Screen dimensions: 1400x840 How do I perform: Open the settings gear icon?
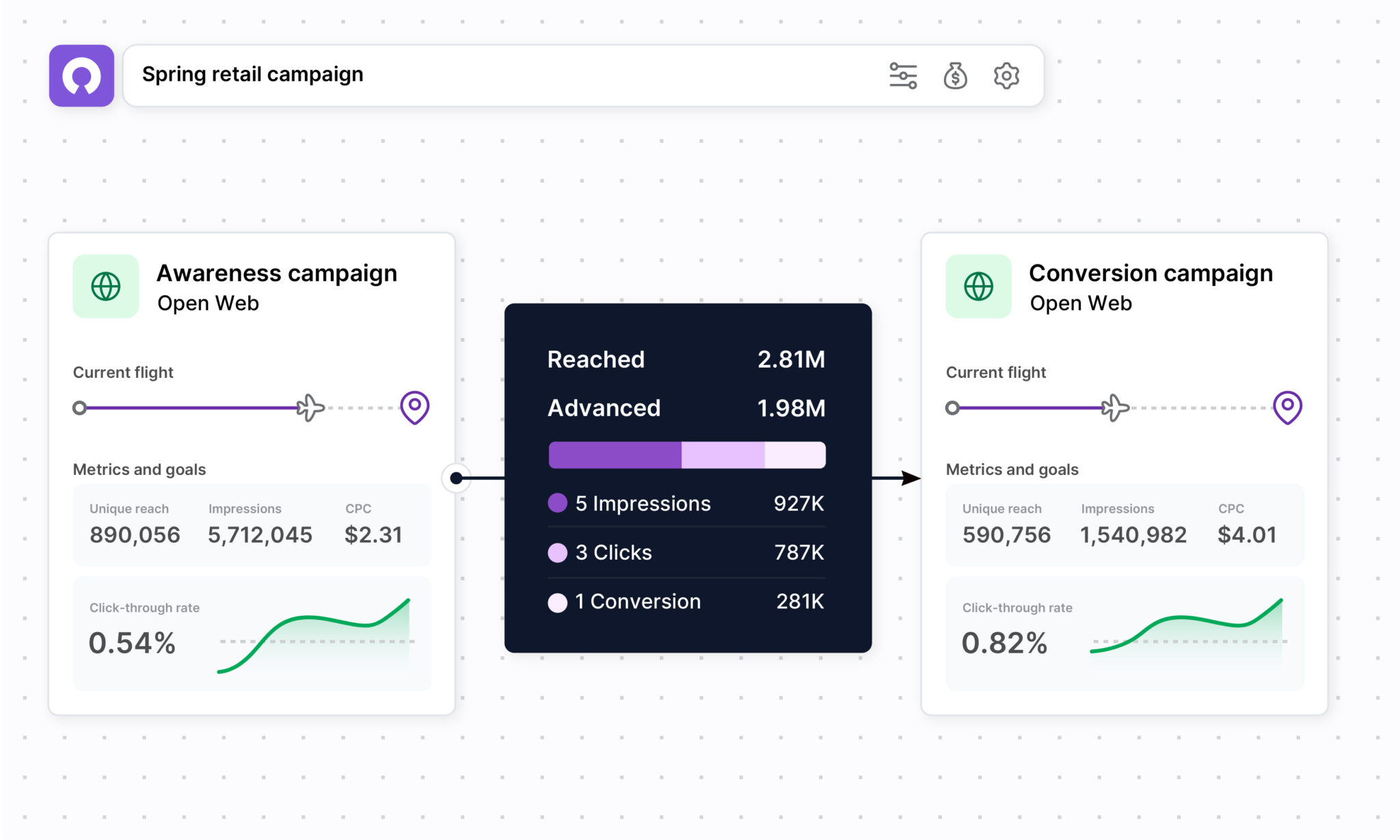pos(1006,75)
